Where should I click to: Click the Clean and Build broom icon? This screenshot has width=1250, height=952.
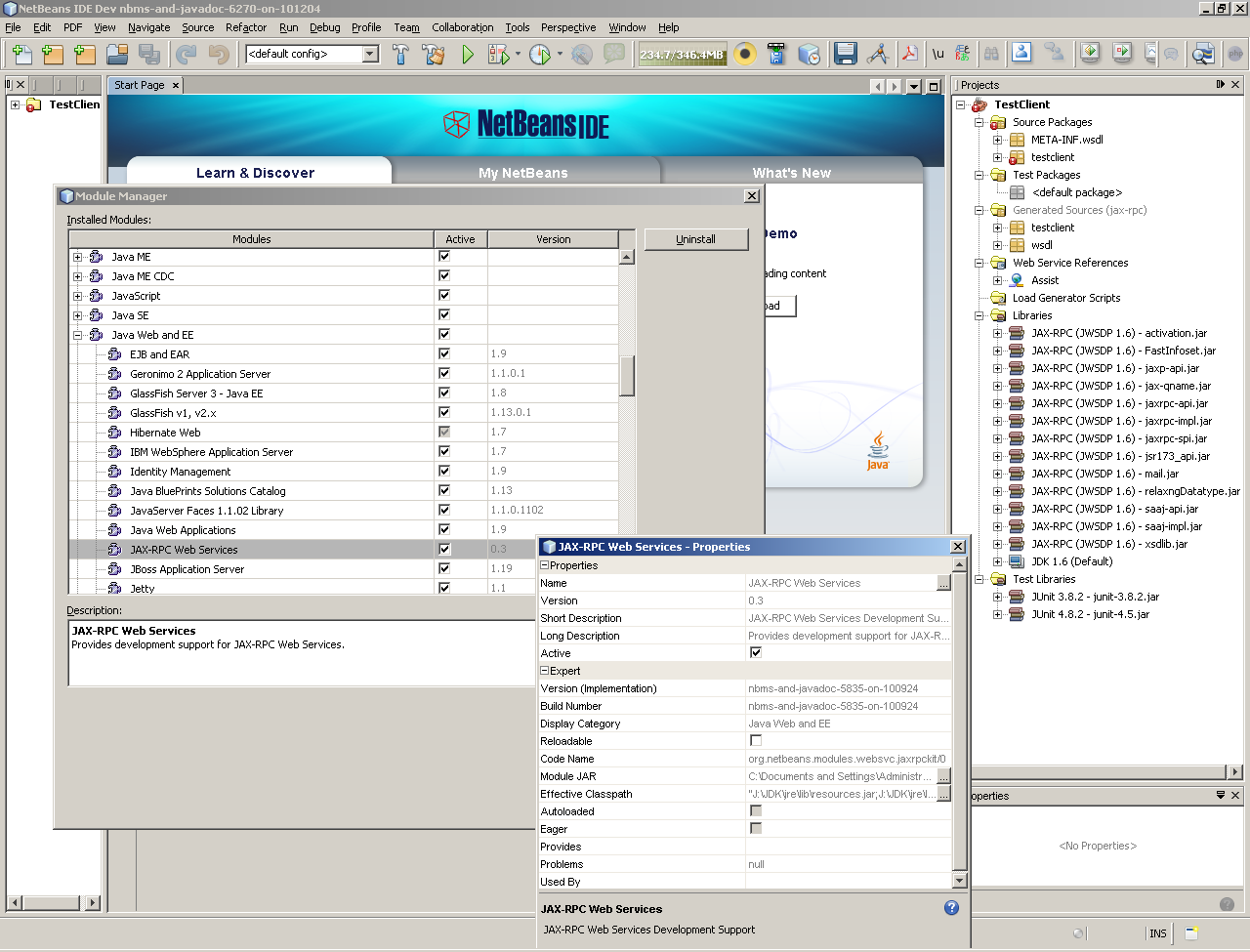434,55
